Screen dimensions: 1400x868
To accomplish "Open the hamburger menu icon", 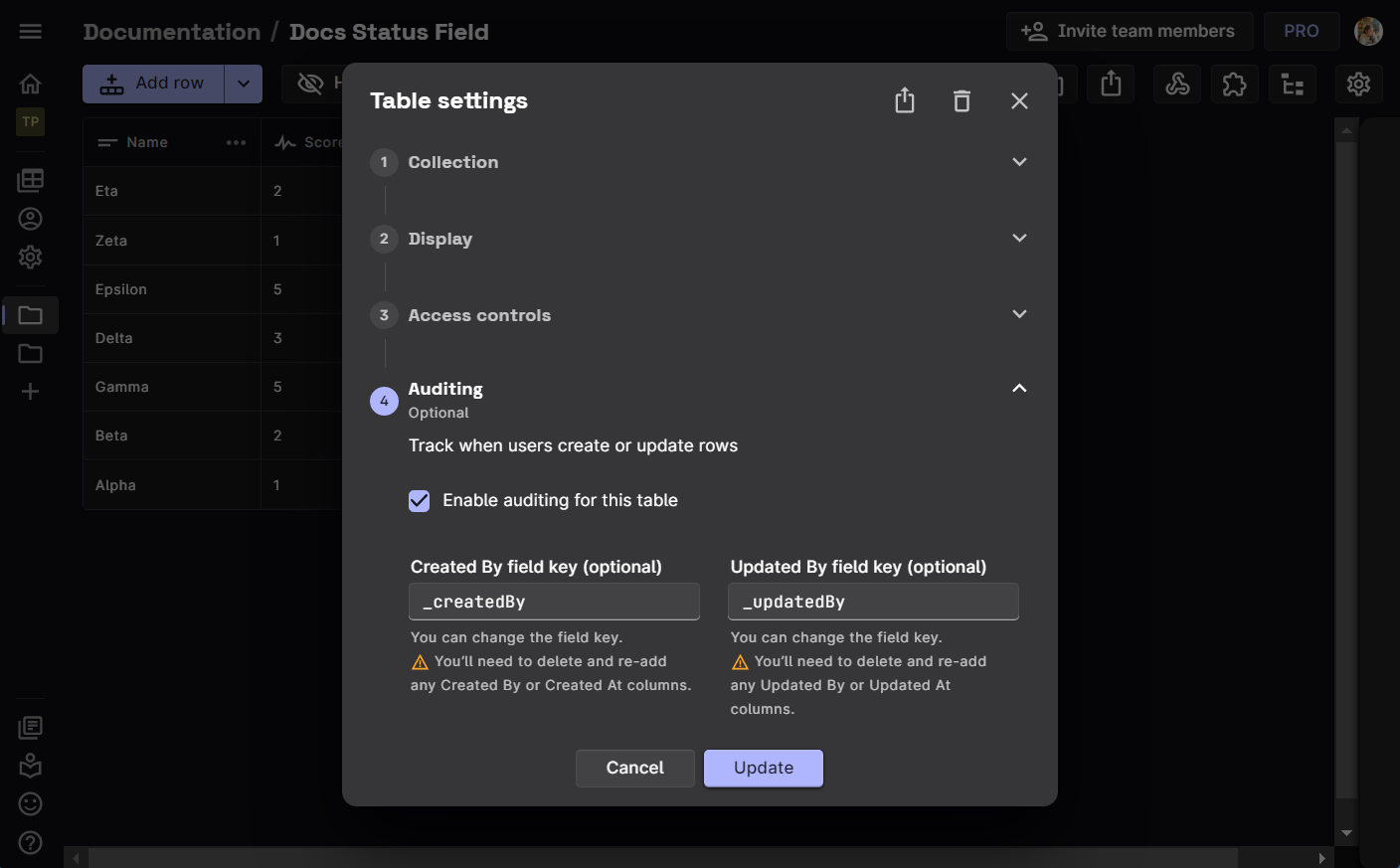I will [31, 32].
